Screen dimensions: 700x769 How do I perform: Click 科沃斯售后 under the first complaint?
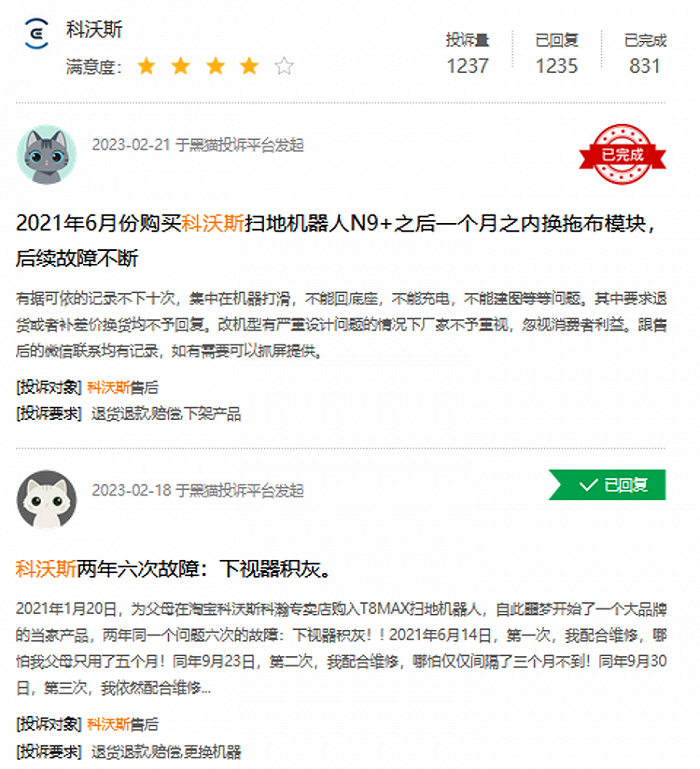123,387
